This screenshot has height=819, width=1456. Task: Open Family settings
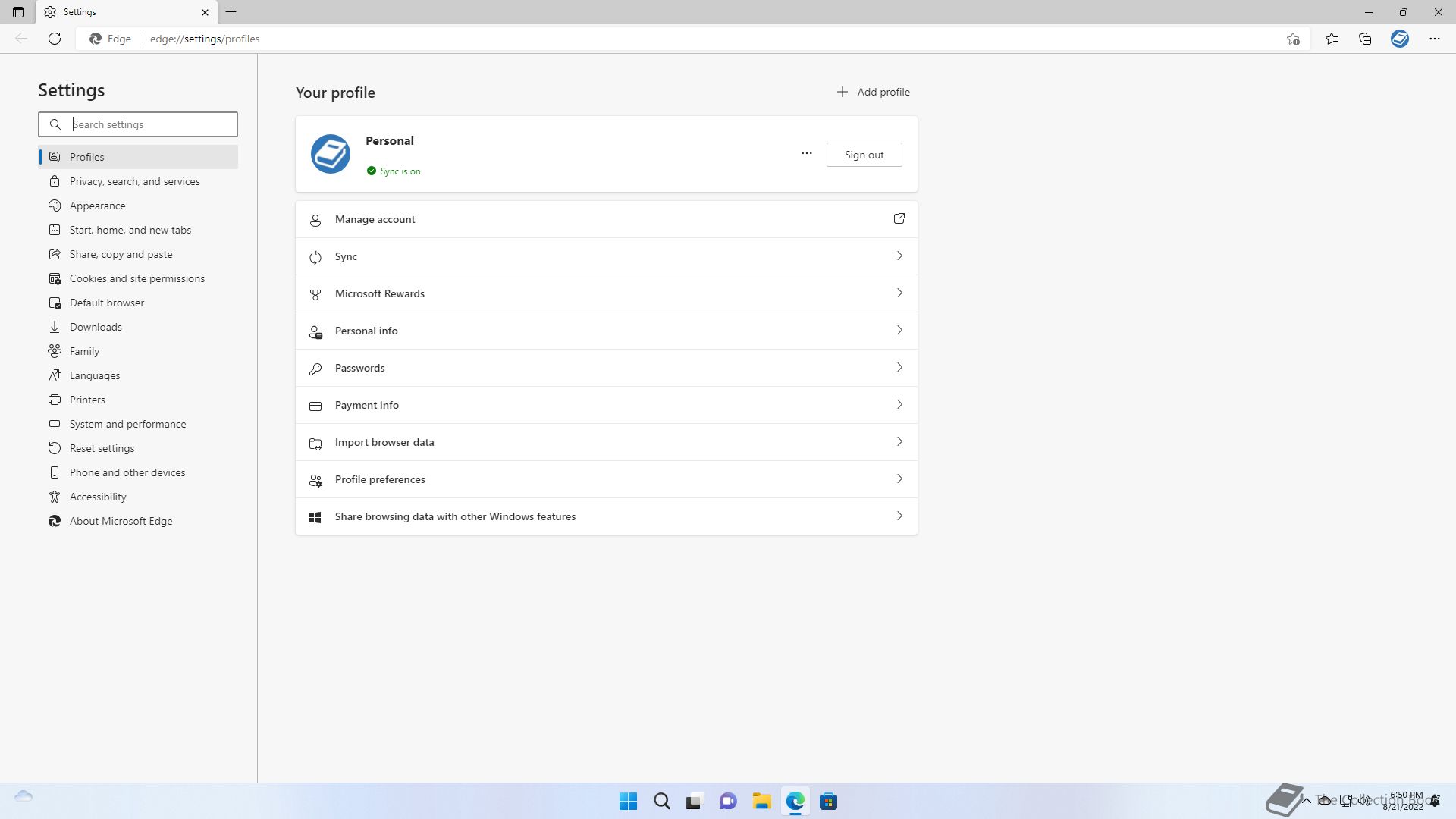138,351
